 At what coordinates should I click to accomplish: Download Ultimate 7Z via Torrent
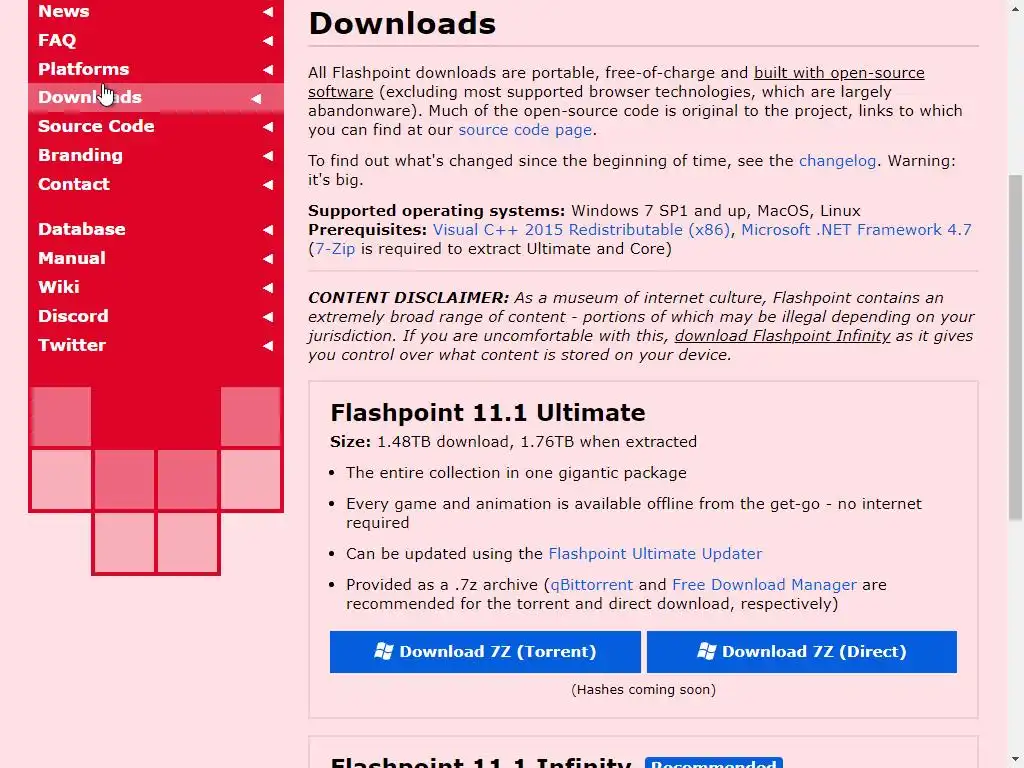485,651
